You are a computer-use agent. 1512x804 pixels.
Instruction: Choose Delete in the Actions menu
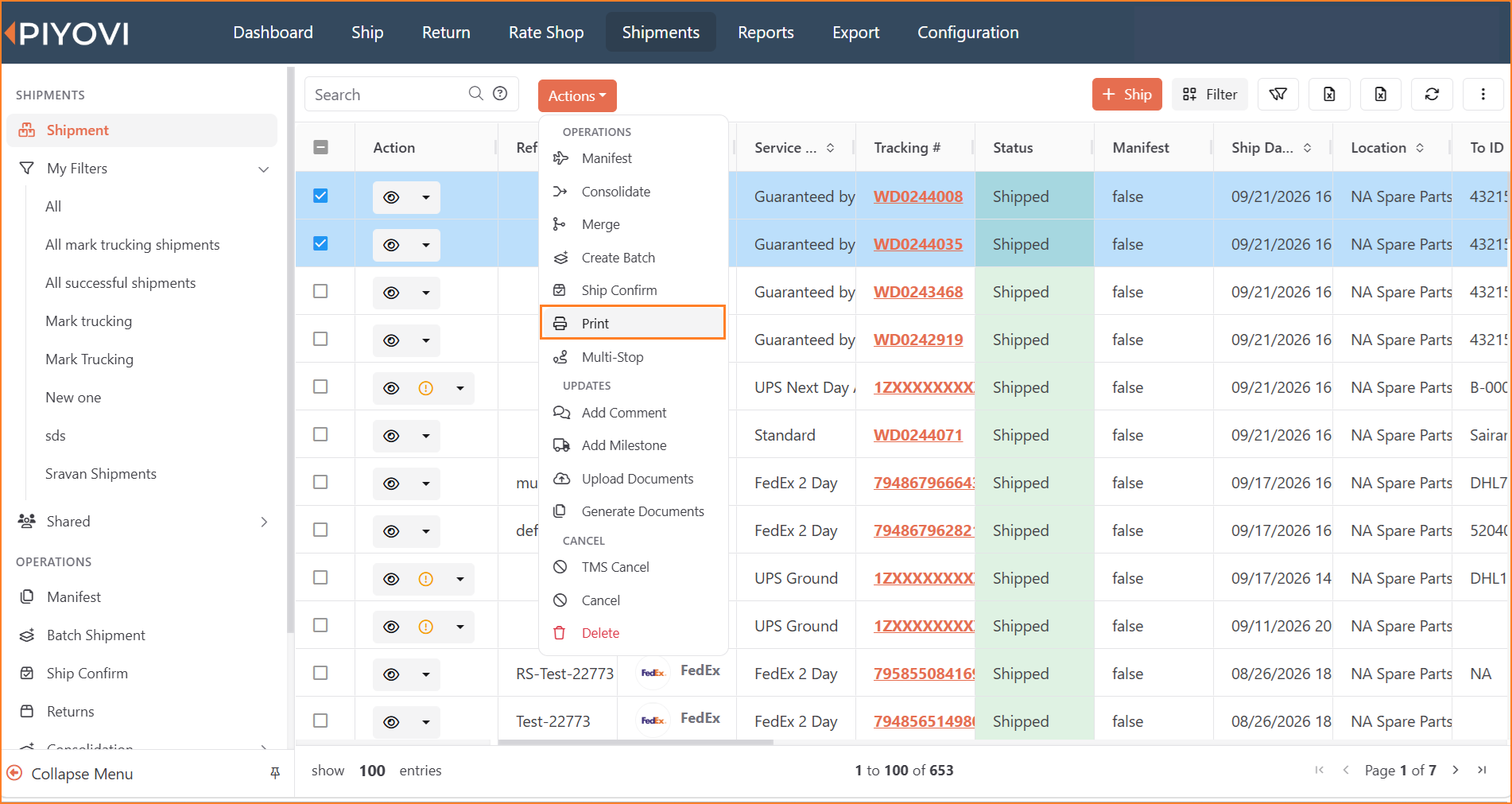(x=633, y=633)
